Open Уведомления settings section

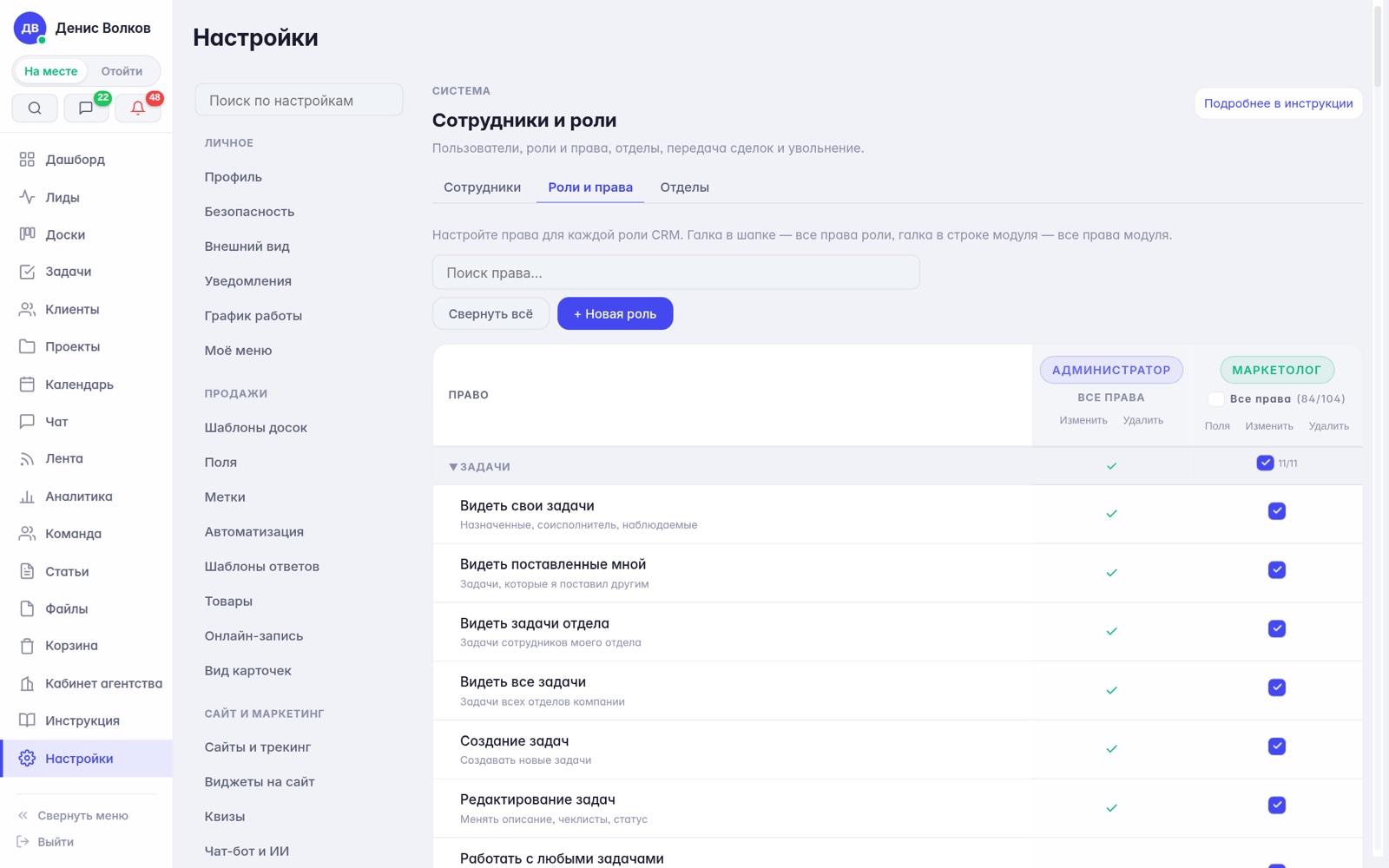[x=247, y=281]
